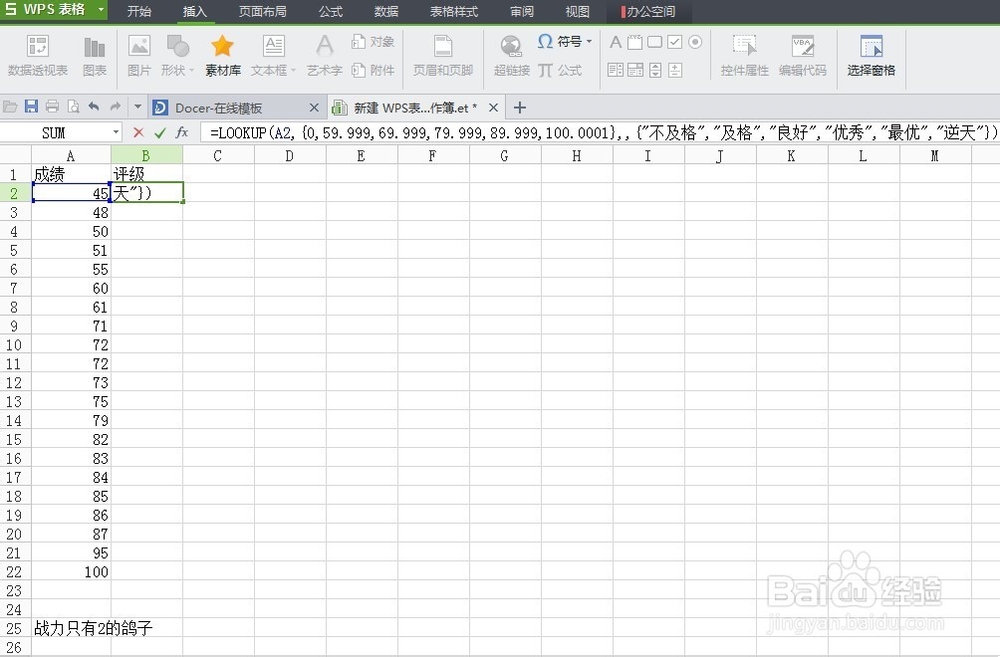Insert an equation with the 公式 tool
Image resolution: width=1000 pixels, height=657 pixels.
(x=564, y=70)
